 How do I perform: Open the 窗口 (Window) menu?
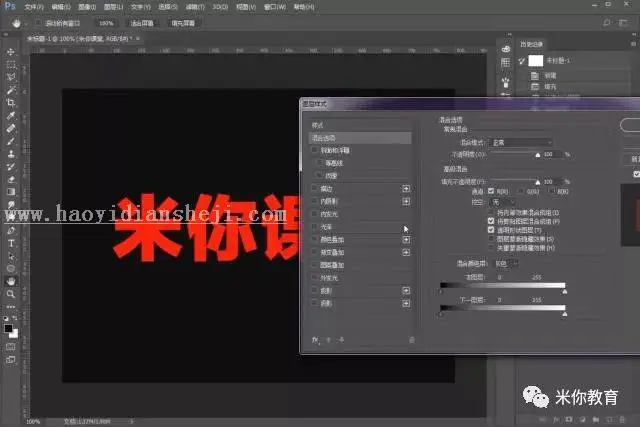click(x=275, y=7)
